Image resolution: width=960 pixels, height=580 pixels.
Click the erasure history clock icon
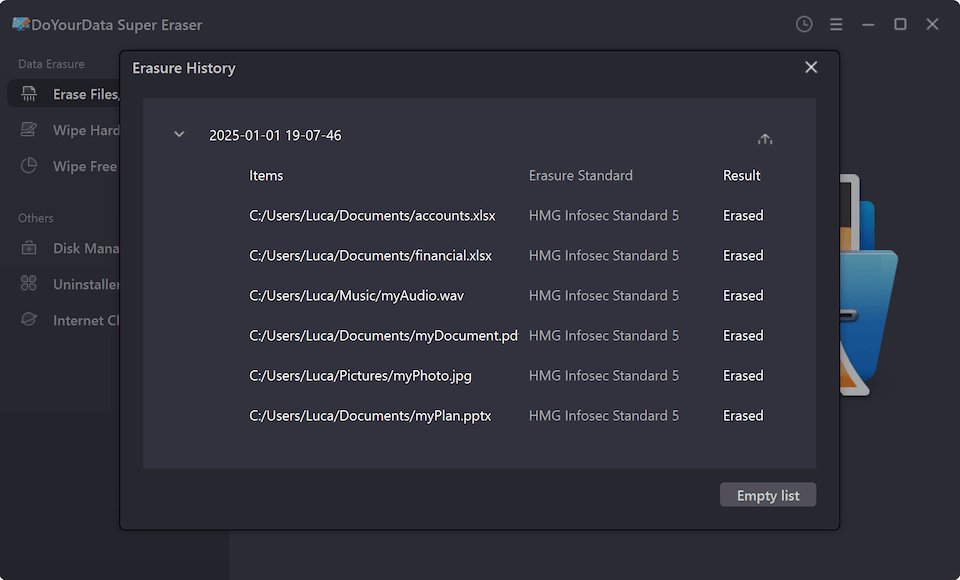click(804, 24)
